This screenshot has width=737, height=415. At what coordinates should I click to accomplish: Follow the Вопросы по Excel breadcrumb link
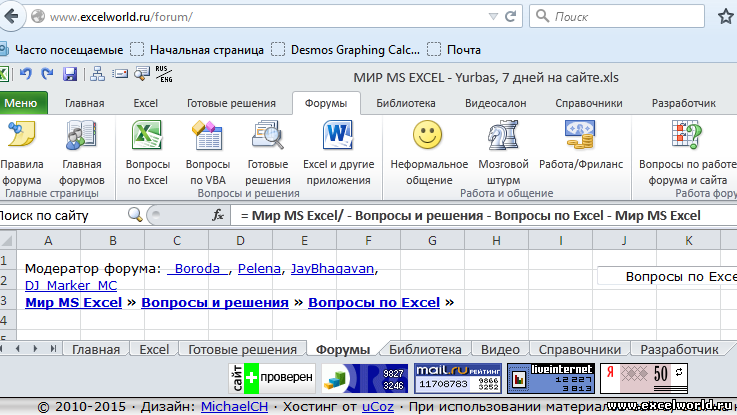click(374, 302)
